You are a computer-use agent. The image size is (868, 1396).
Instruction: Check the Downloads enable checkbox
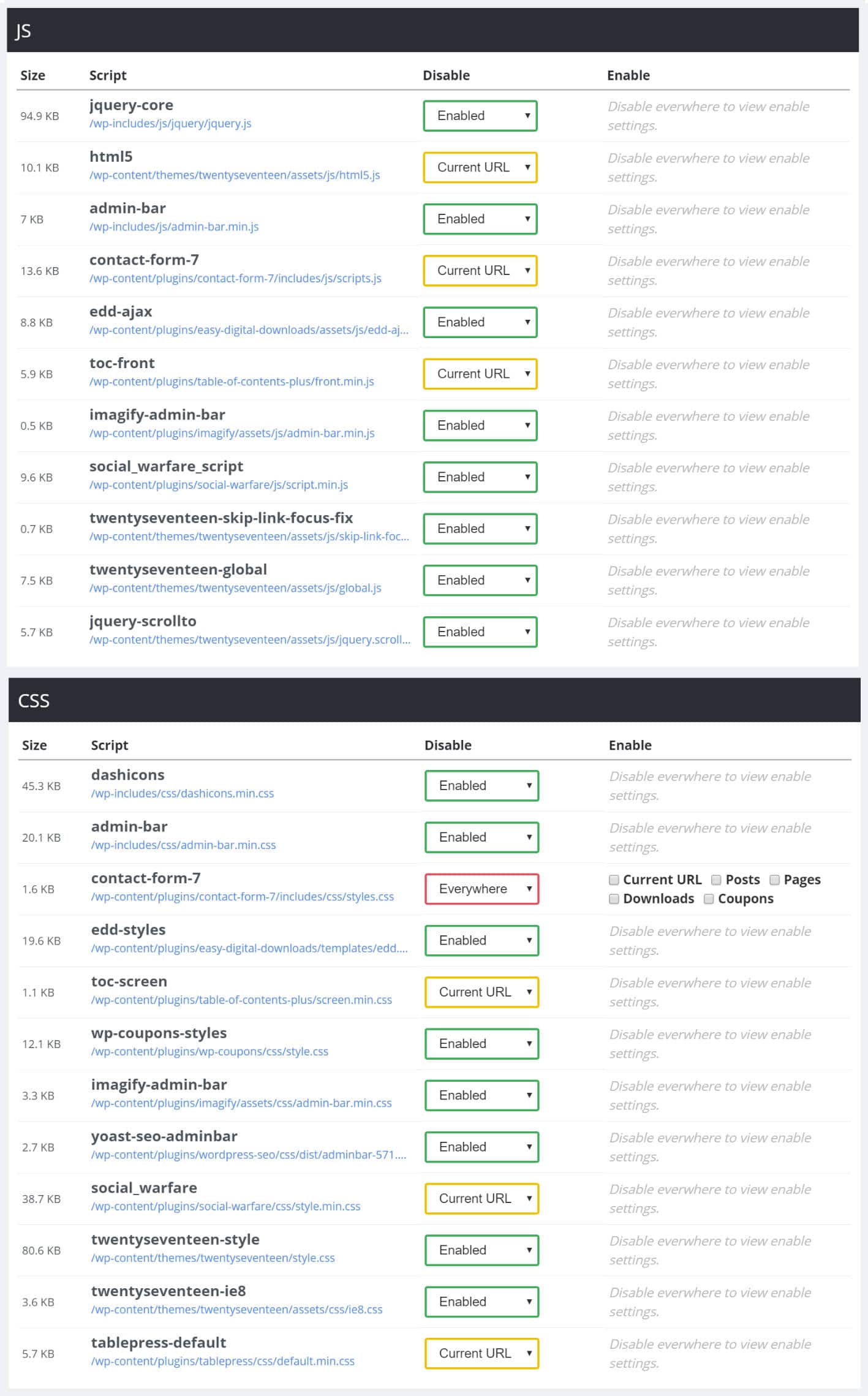click(613, 899)
